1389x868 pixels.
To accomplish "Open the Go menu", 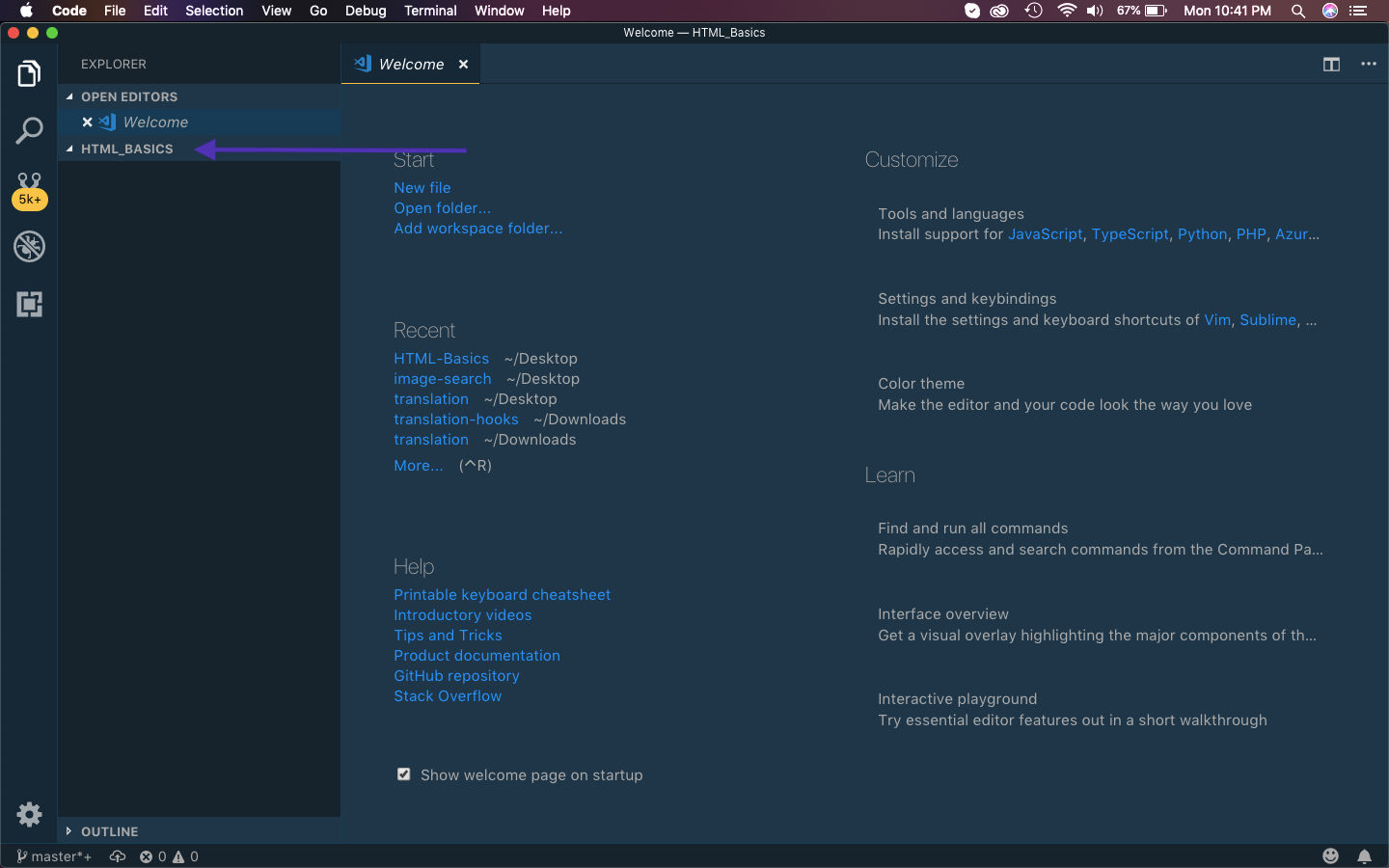I will click(318, 11).
